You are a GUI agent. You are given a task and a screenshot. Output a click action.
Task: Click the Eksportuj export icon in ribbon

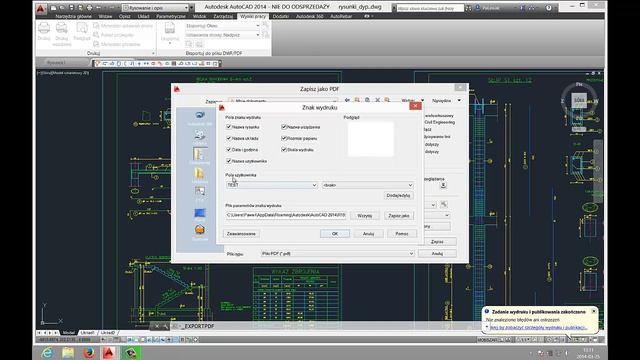[x=170, y=29]
